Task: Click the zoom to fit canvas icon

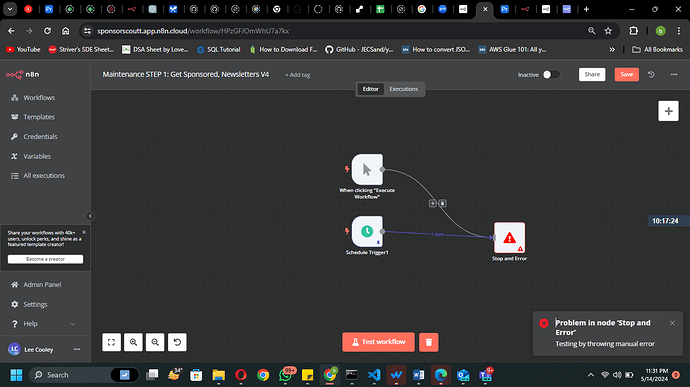Action: [x=111, y=342]
